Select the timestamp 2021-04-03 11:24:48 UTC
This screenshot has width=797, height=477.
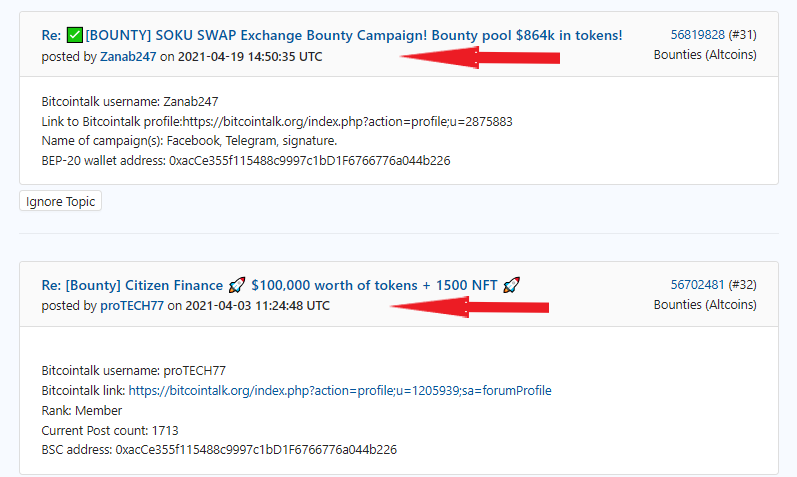tap(258, 306)
